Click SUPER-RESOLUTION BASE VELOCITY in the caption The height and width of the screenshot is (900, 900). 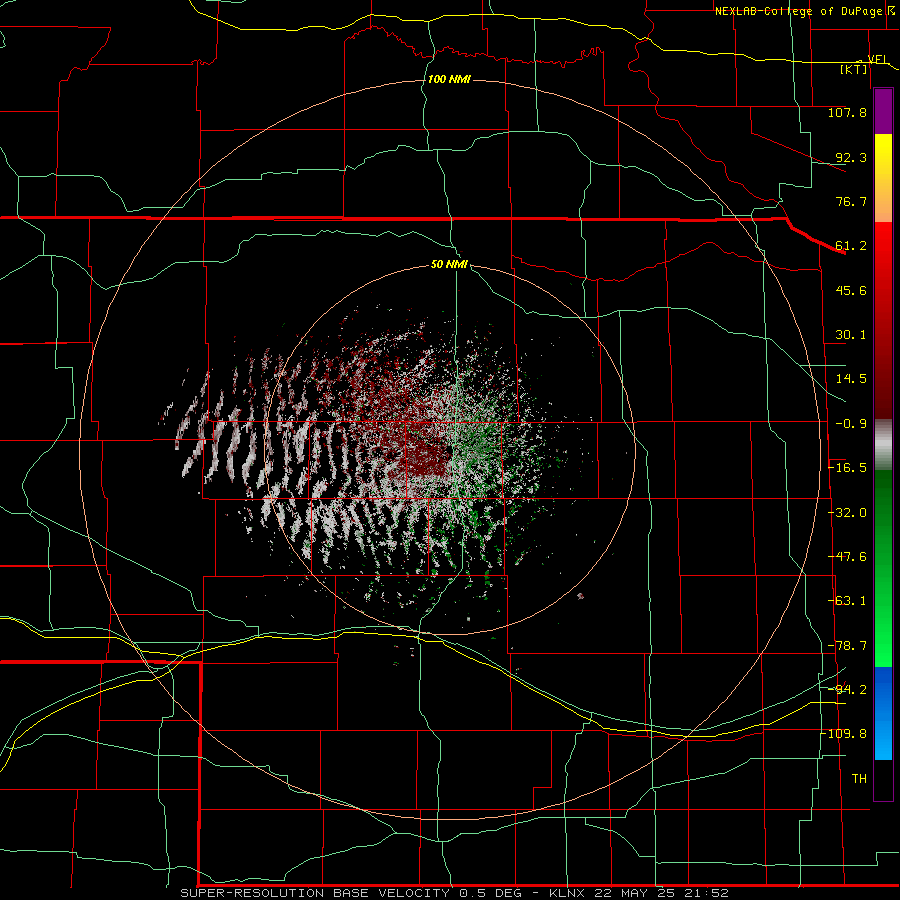(315, 893)
